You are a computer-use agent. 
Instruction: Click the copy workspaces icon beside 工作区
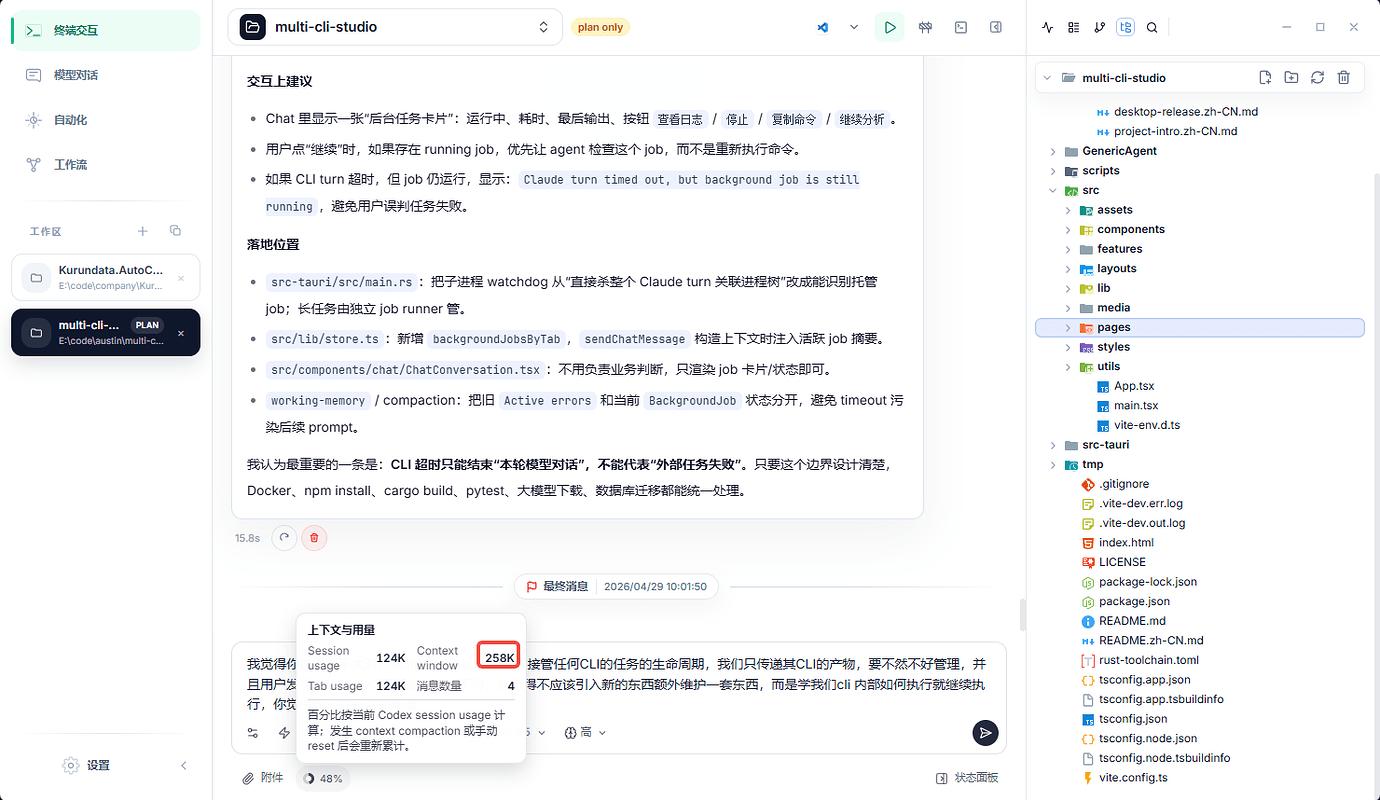tap(175, 231)
